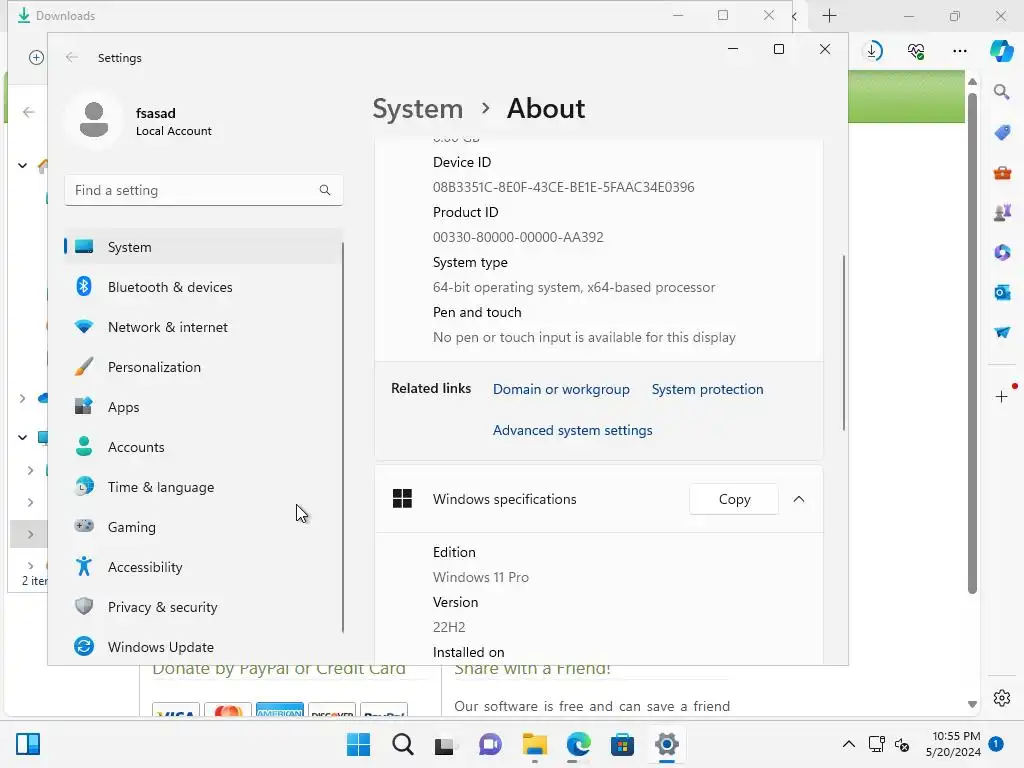
Task: Click the Windows 11 Pro edition text
Action: tap(481, 577)
